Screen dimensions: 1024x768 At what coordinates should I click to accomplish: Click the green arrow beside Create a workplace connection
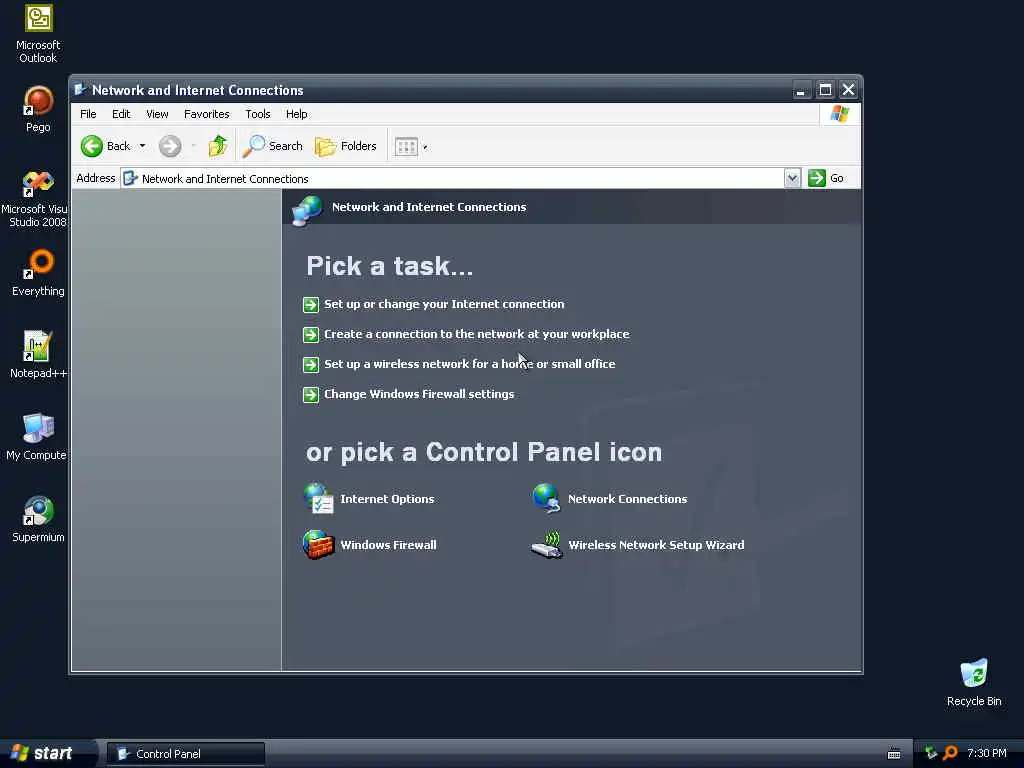pos(311,334)
